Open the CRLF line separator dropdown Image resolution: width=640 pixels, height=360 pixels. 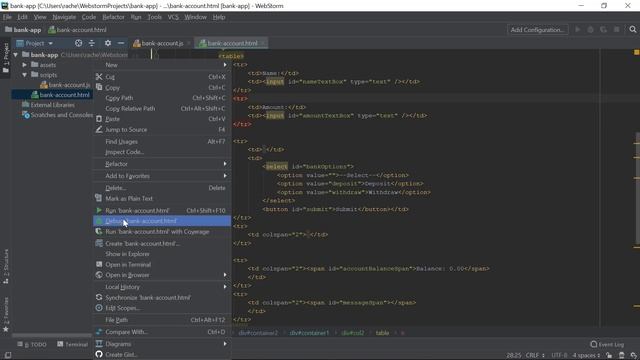[x=535, y=355]
